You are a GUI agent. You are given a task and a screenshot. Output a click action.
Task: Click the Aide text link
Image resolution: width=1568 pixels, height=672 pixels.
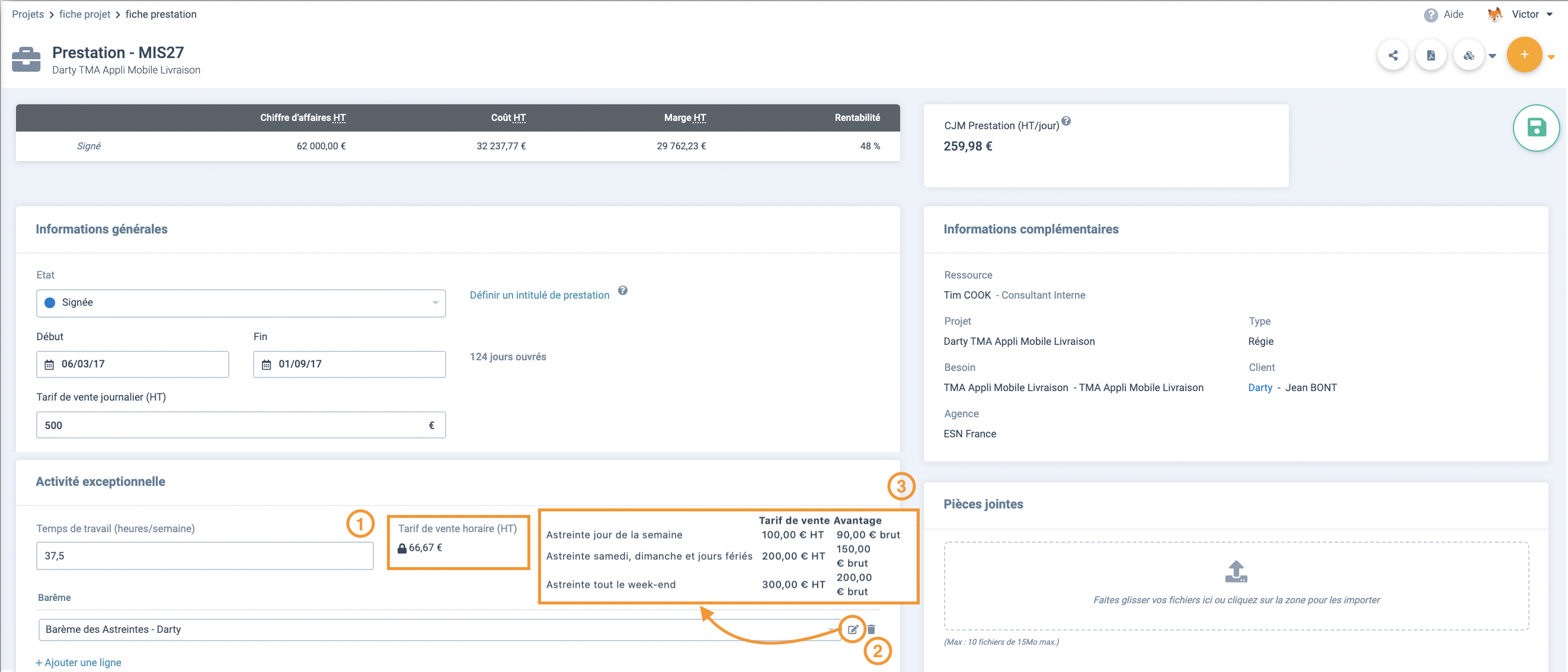(x=1454, y=14)
